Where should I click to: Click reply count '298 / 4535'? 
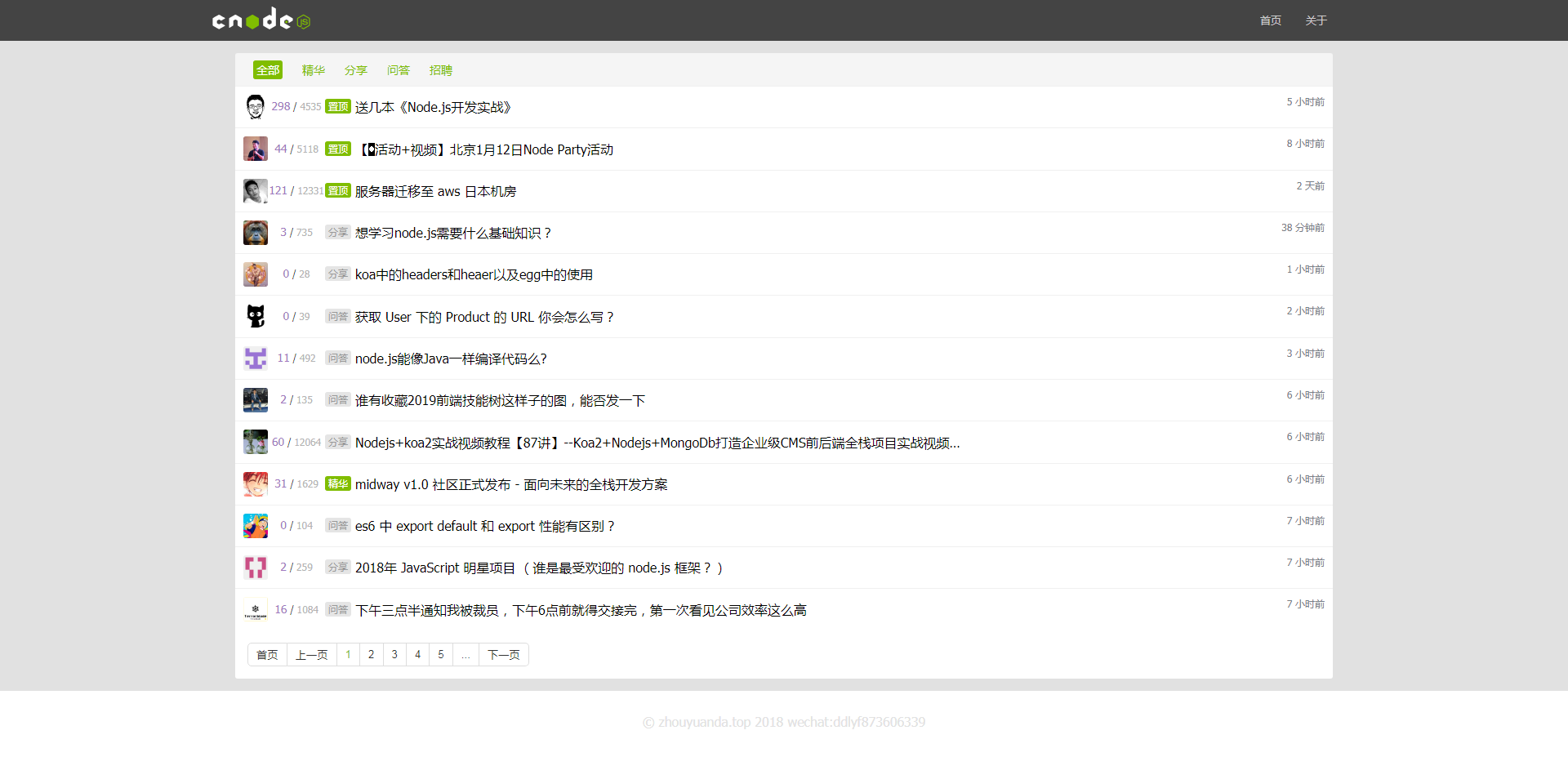coord(296,106)
